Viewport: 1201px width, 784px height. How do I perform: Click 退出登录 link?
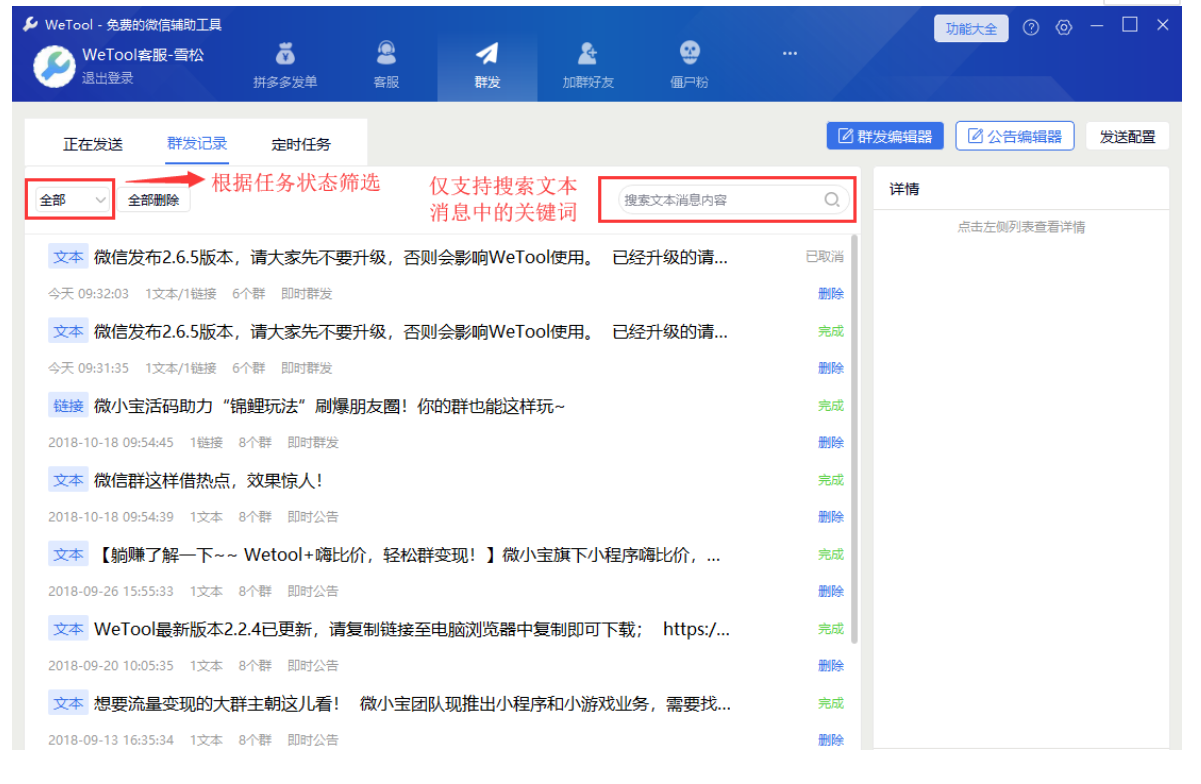[108, 78]
